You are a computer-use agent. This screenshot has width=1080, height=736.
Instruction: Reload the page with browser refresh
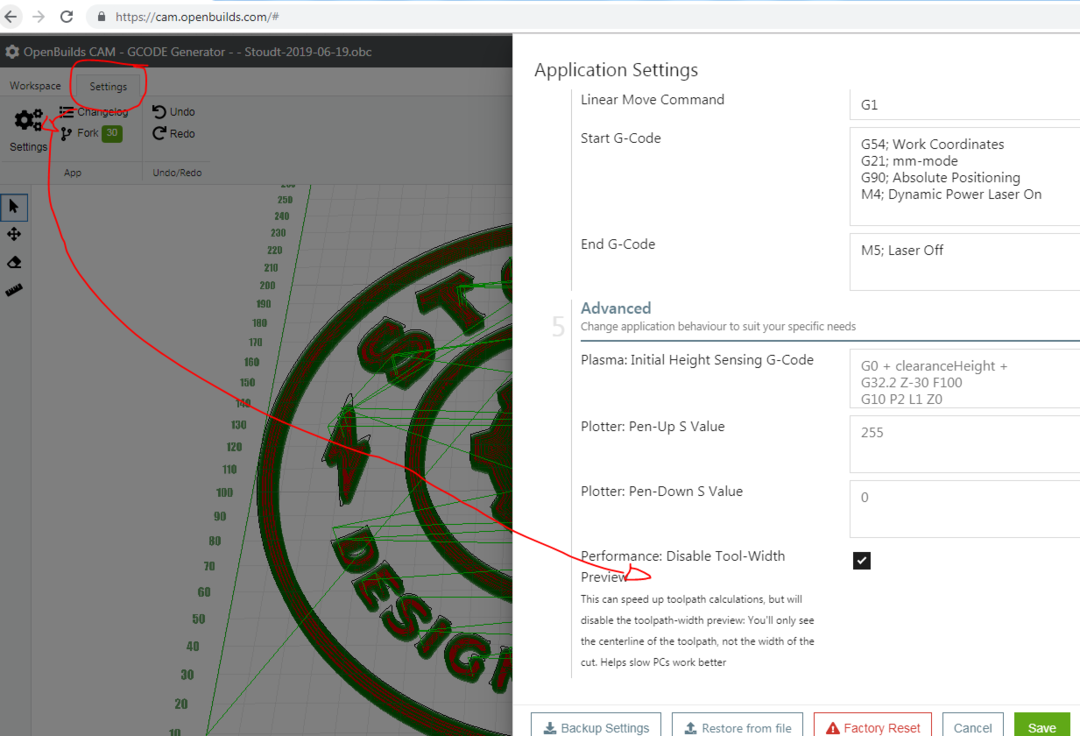[67, 17]
